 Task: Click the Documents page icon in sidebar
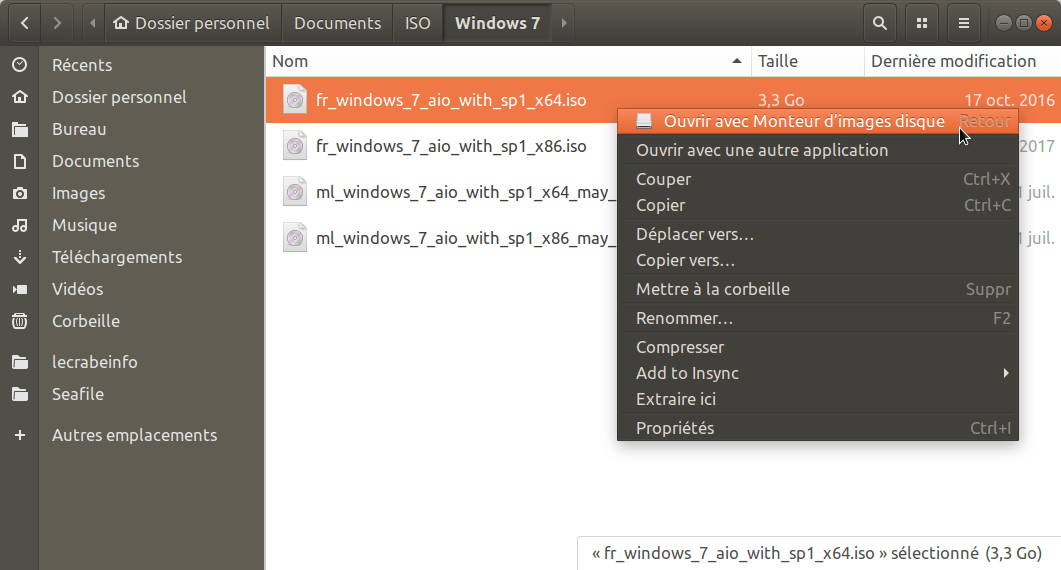click(x=20, y=161)
